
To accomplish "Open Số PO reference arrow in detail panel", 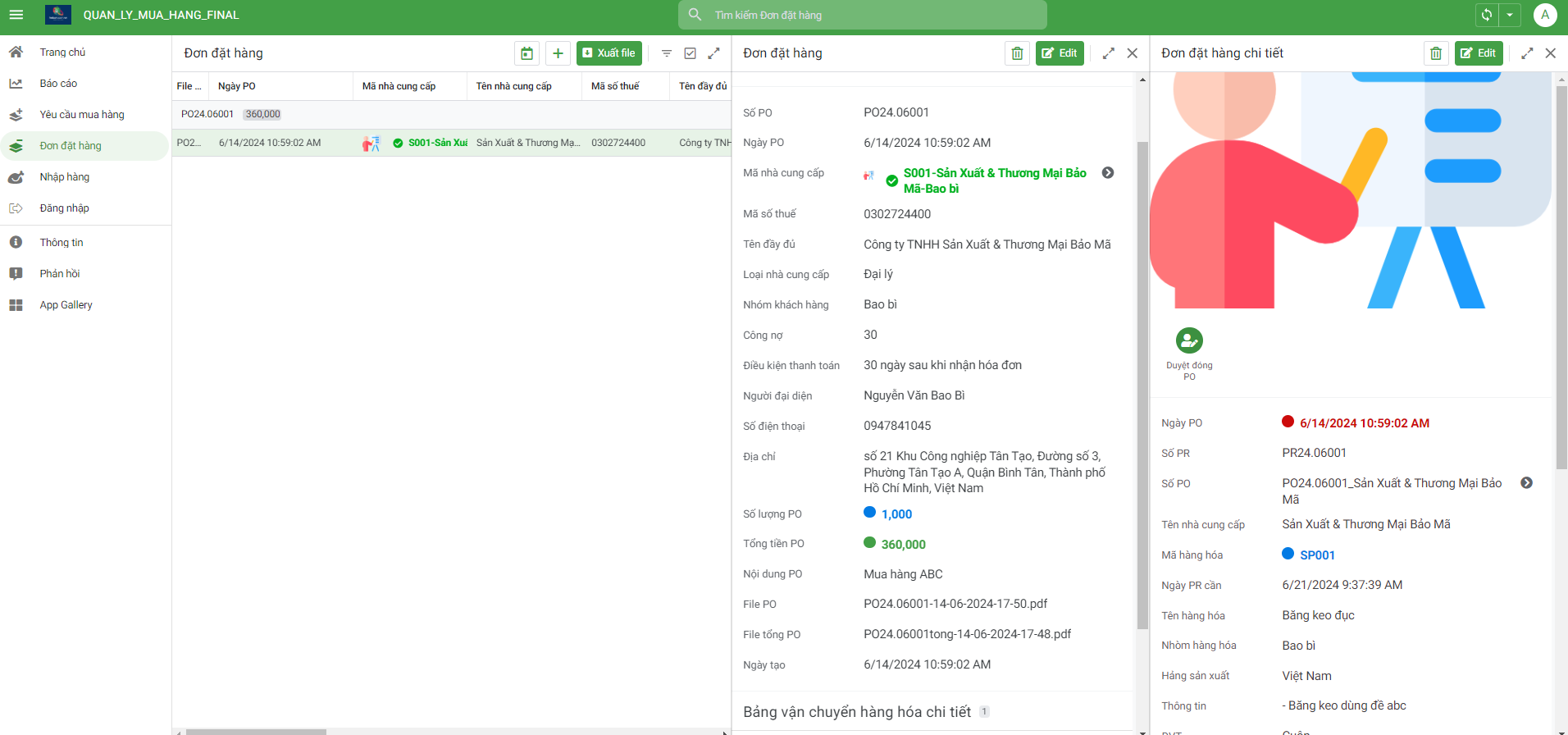I will [1526, 483].
